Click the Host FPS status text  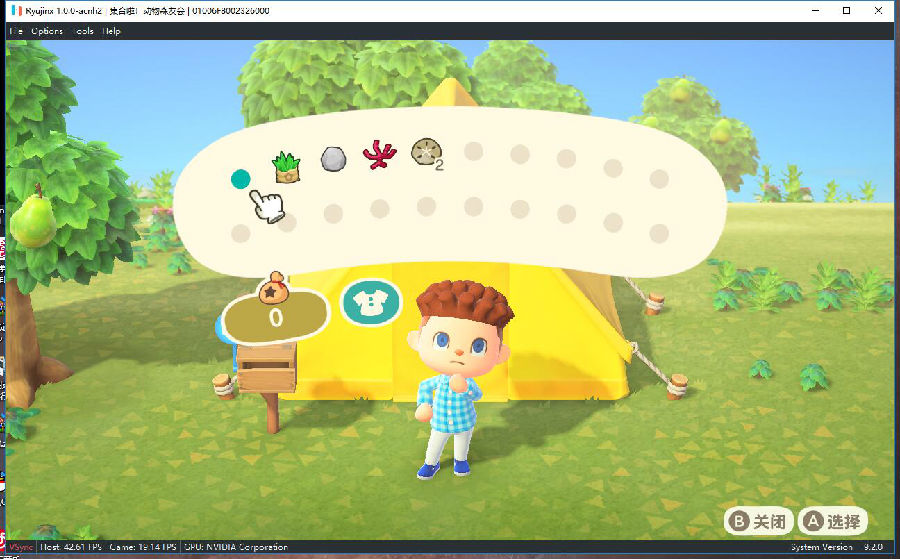(x=71, y=547)
